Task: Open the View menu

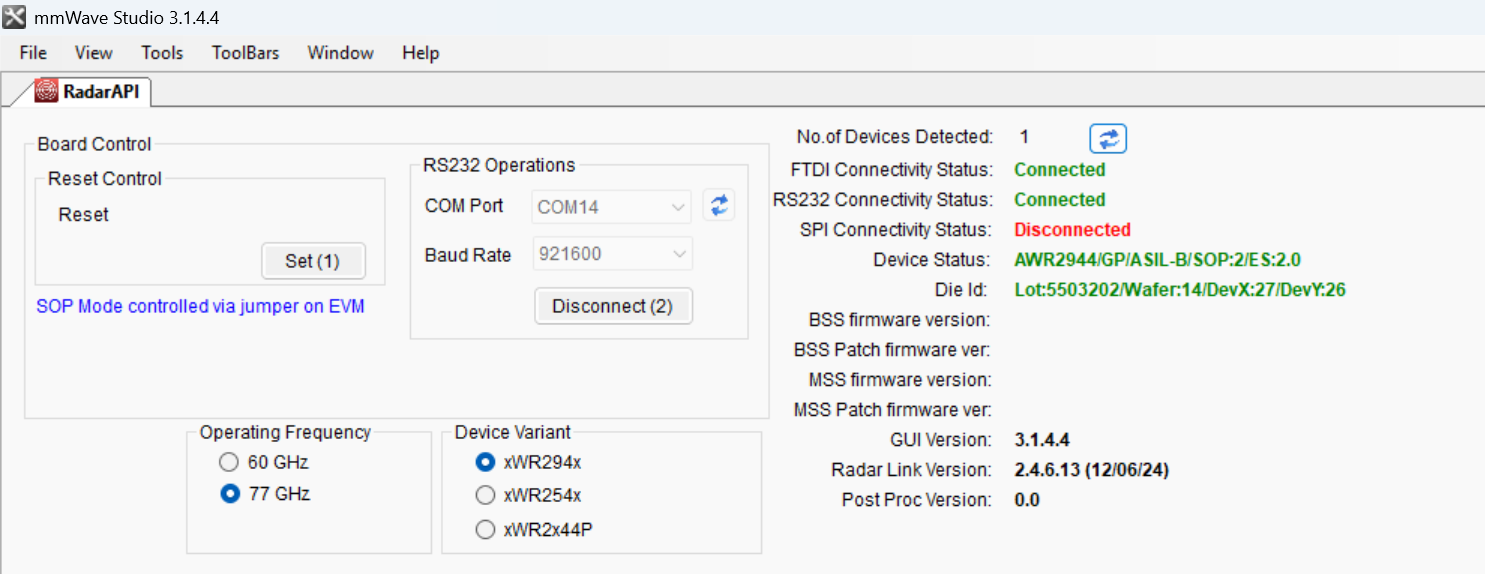Action: point(94,53)
